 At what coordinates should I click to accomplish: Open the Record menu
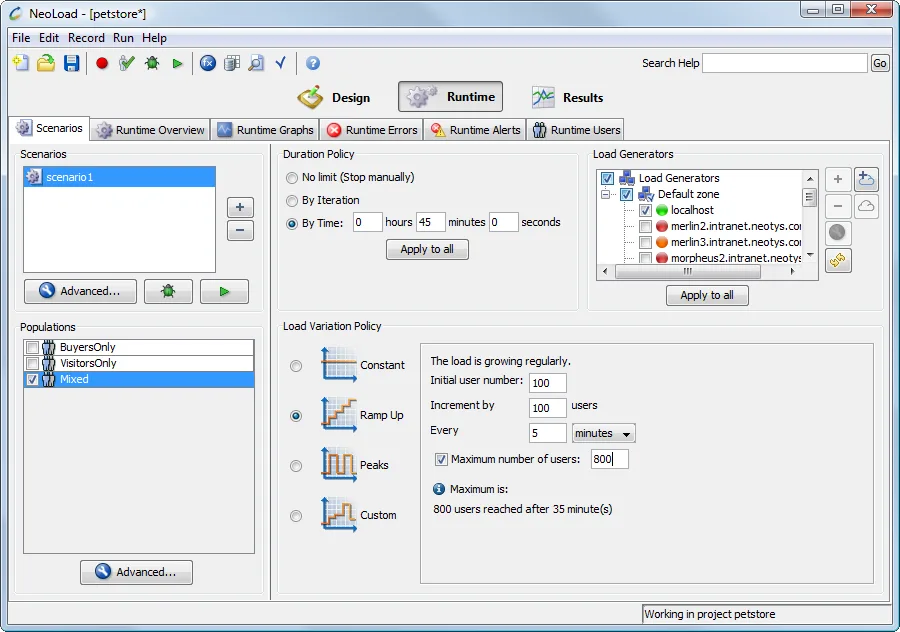[x=86, y=38]
